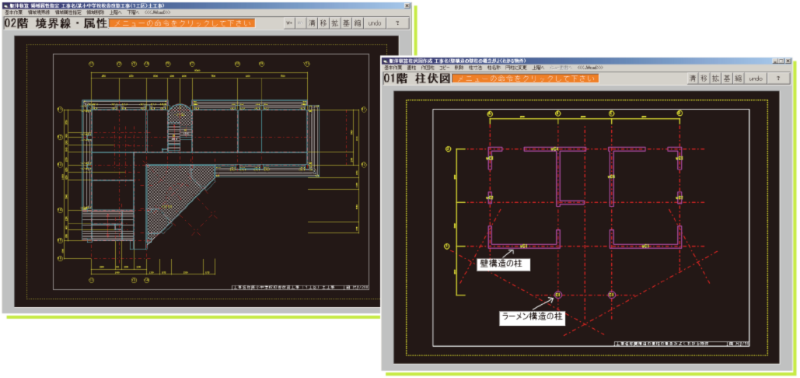
Task: Maximize the 01階 柱伏図 window
Action: [782, 61]
